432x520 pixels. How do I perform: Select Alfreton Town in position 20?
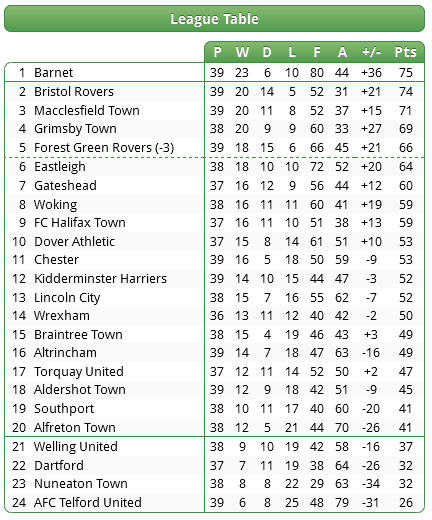75,428
